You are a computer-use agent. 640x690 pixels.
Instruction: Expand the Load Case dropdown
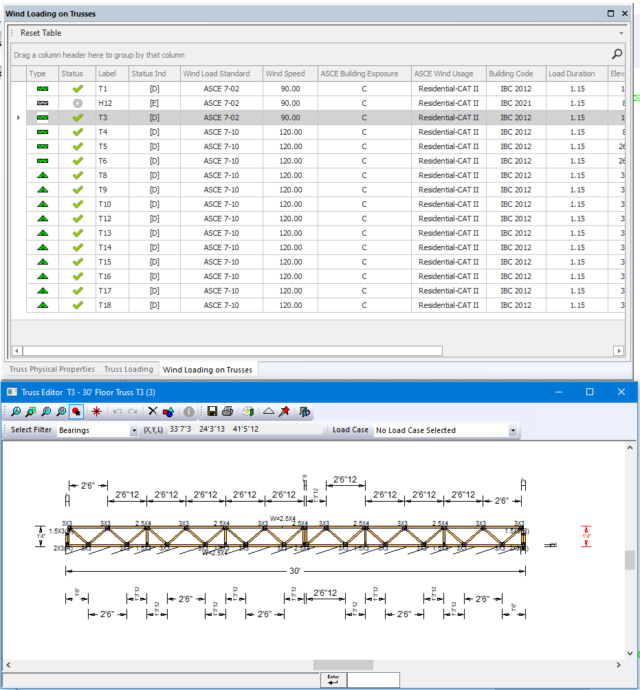513,430
